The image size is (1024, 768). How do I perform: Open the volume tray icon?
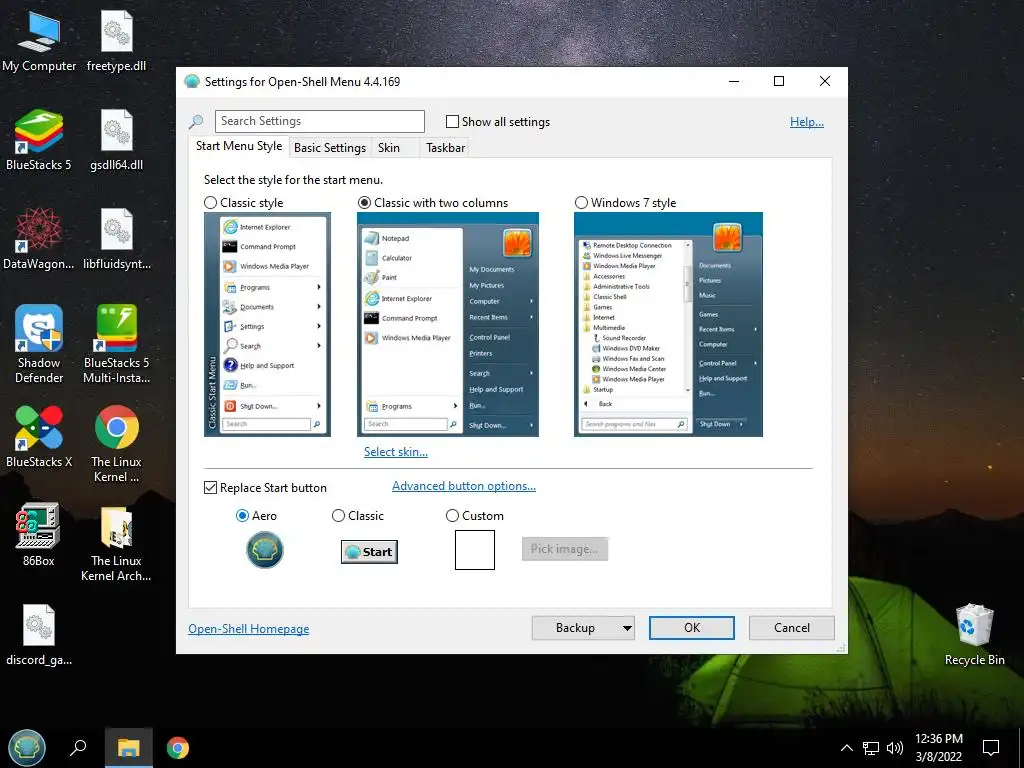(x=895, y=748)
